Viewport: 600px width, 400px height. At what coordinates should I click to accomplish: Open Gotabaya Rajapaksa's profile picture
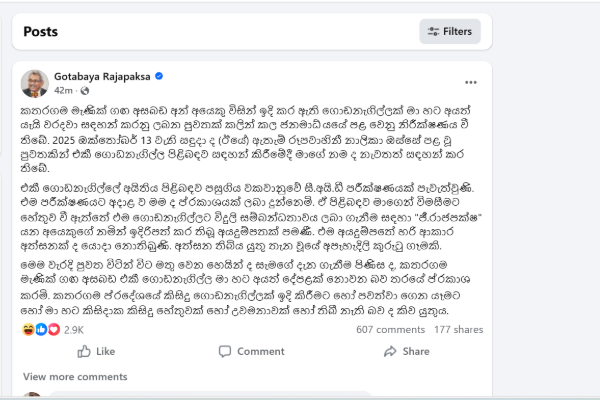pos(35,82)
